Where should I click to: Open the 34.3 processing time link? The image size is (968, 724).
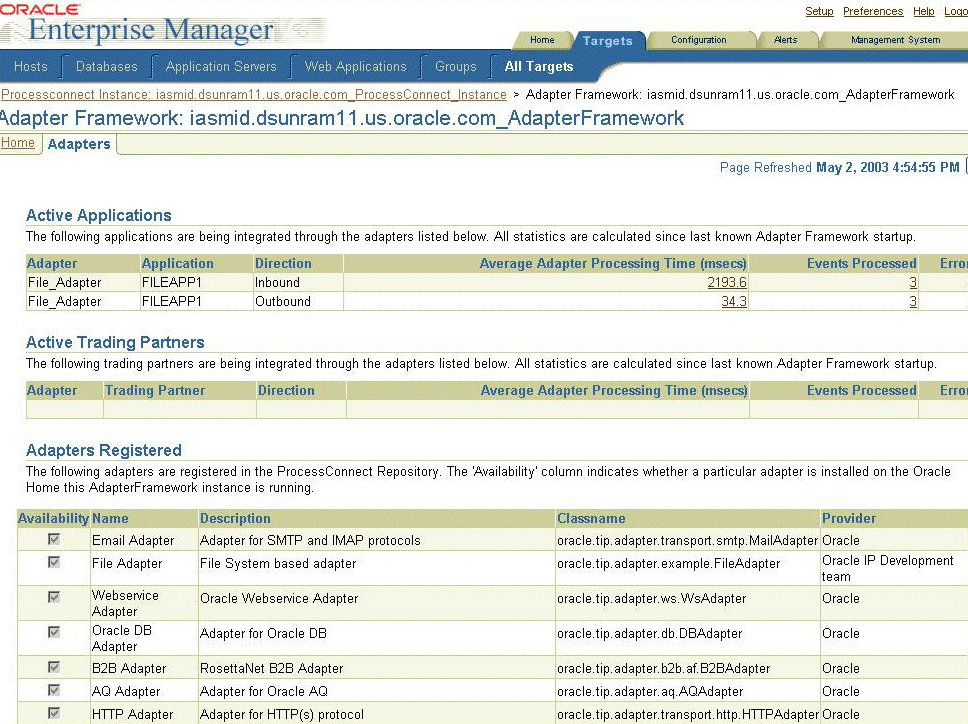pos(734,301)
